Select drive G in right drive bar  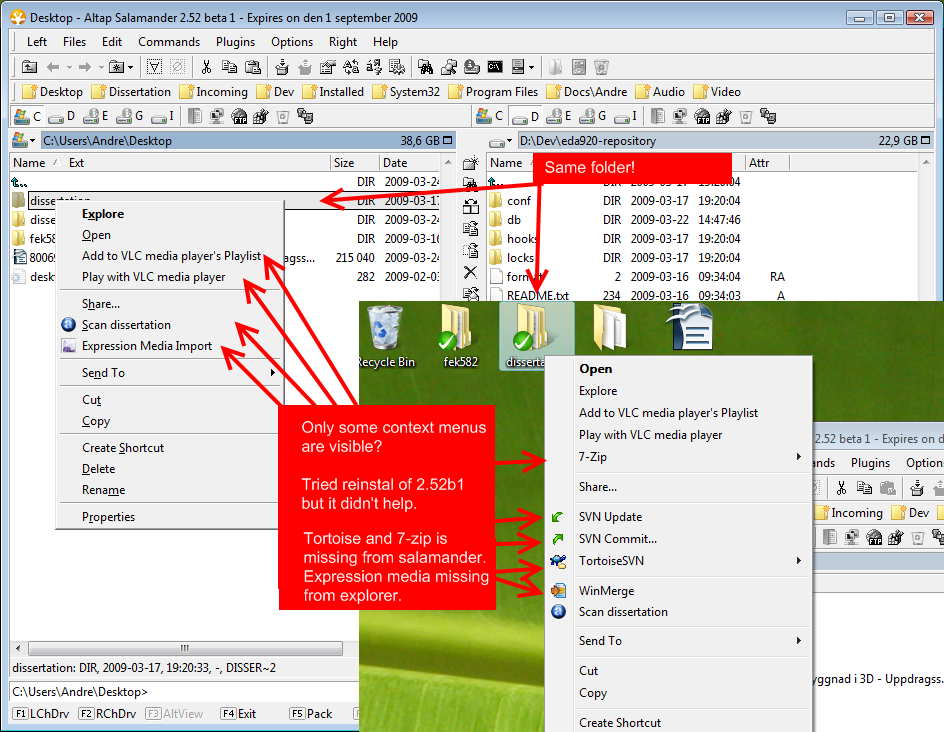click(x=593, y=116)
